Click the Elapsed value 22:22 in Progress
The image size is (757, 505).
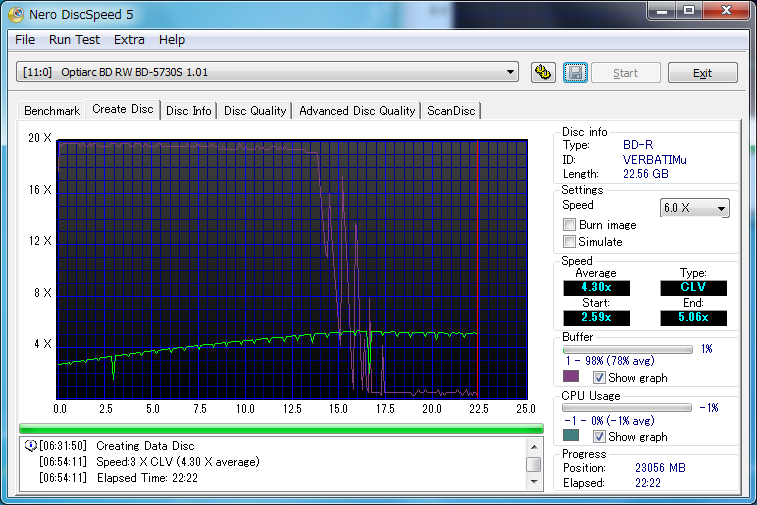point(647,483)
